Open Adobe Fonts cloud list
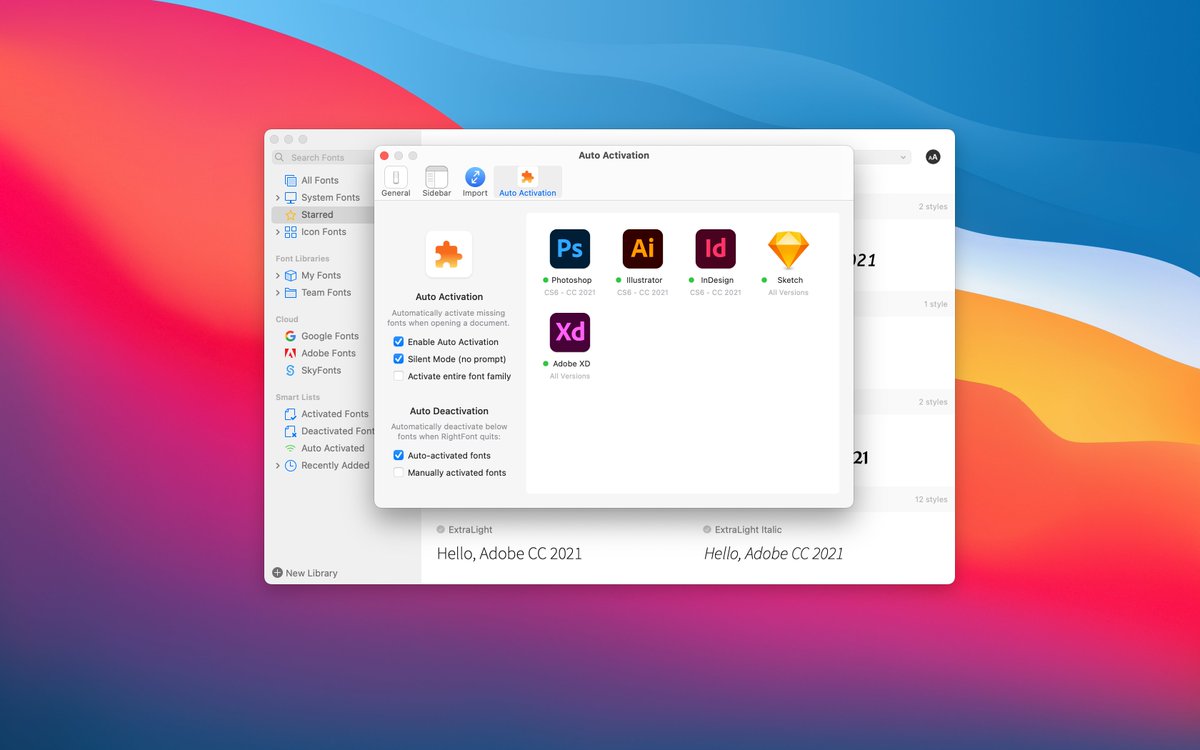 [x=328, y=353]
